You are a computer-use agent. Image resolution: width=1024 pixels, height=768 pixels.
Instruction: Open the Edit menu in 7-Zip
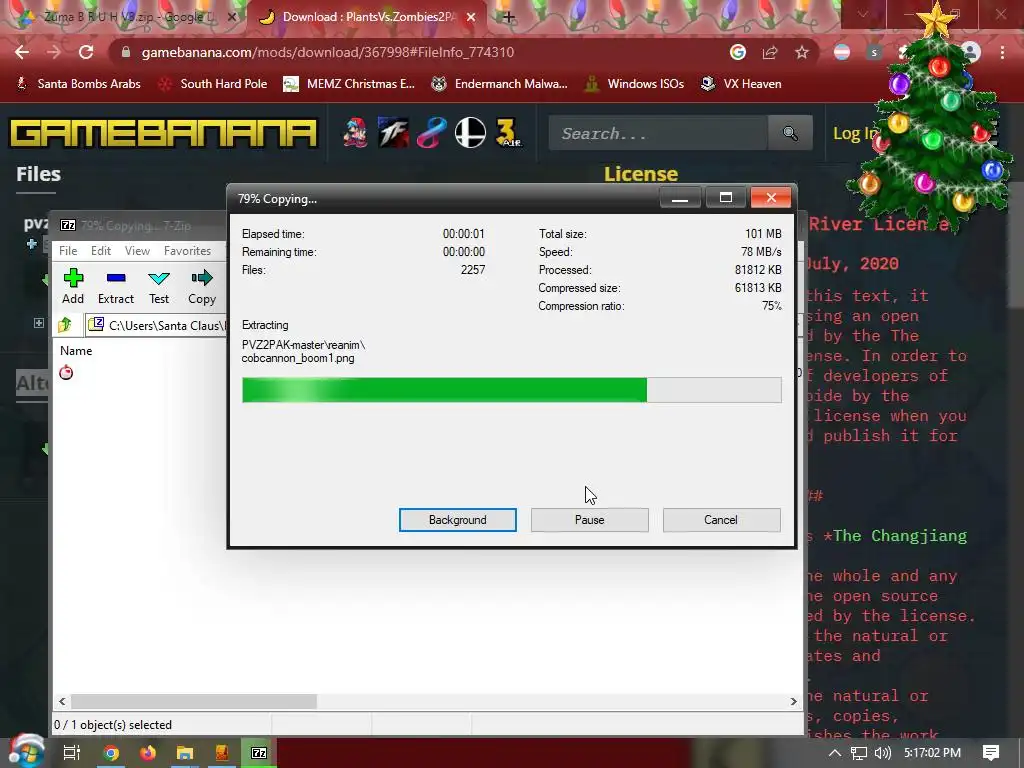[x=101, y=251]
